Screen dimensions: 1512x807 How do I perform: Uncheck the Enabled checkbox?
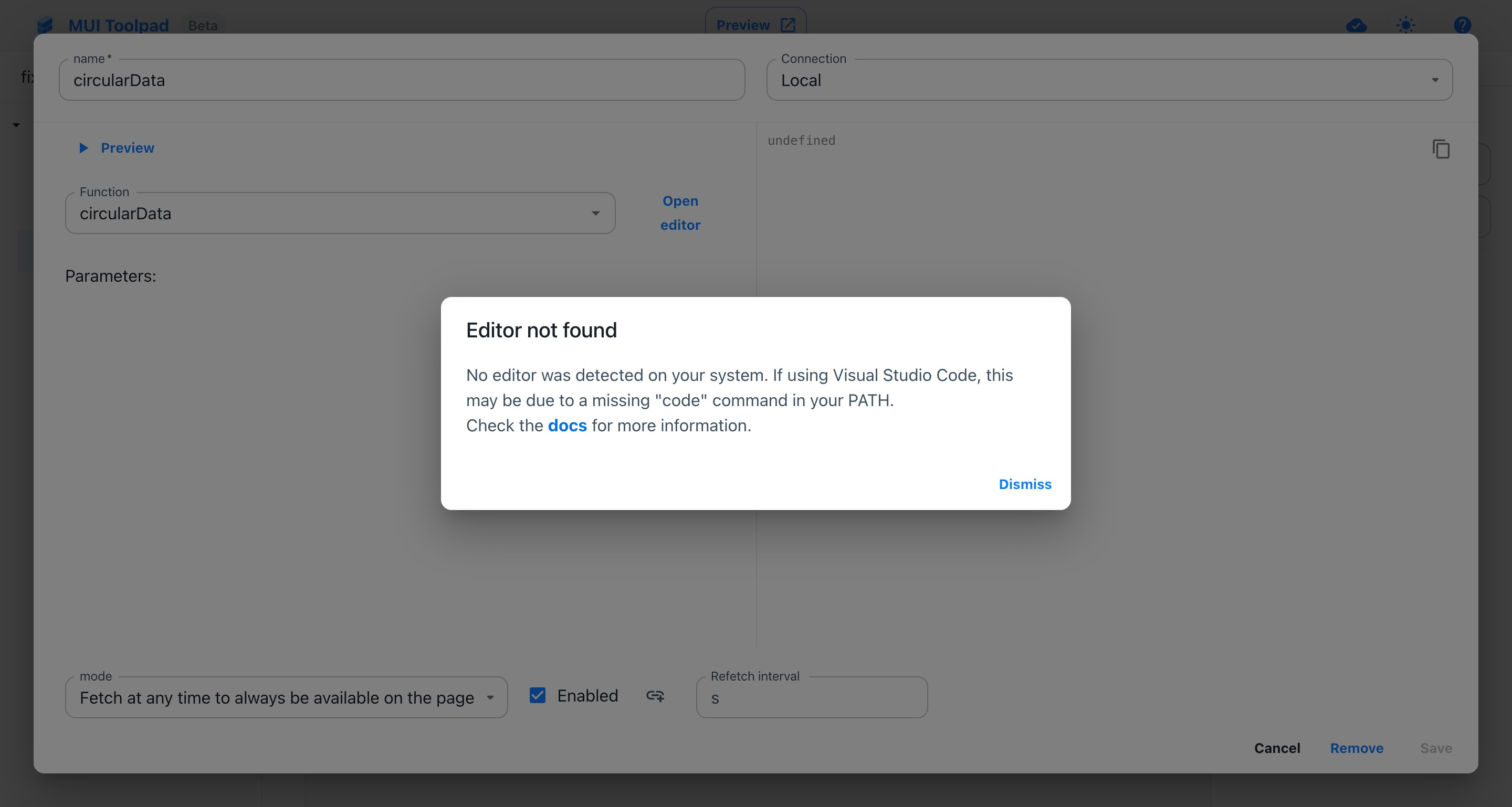(538, 695)
